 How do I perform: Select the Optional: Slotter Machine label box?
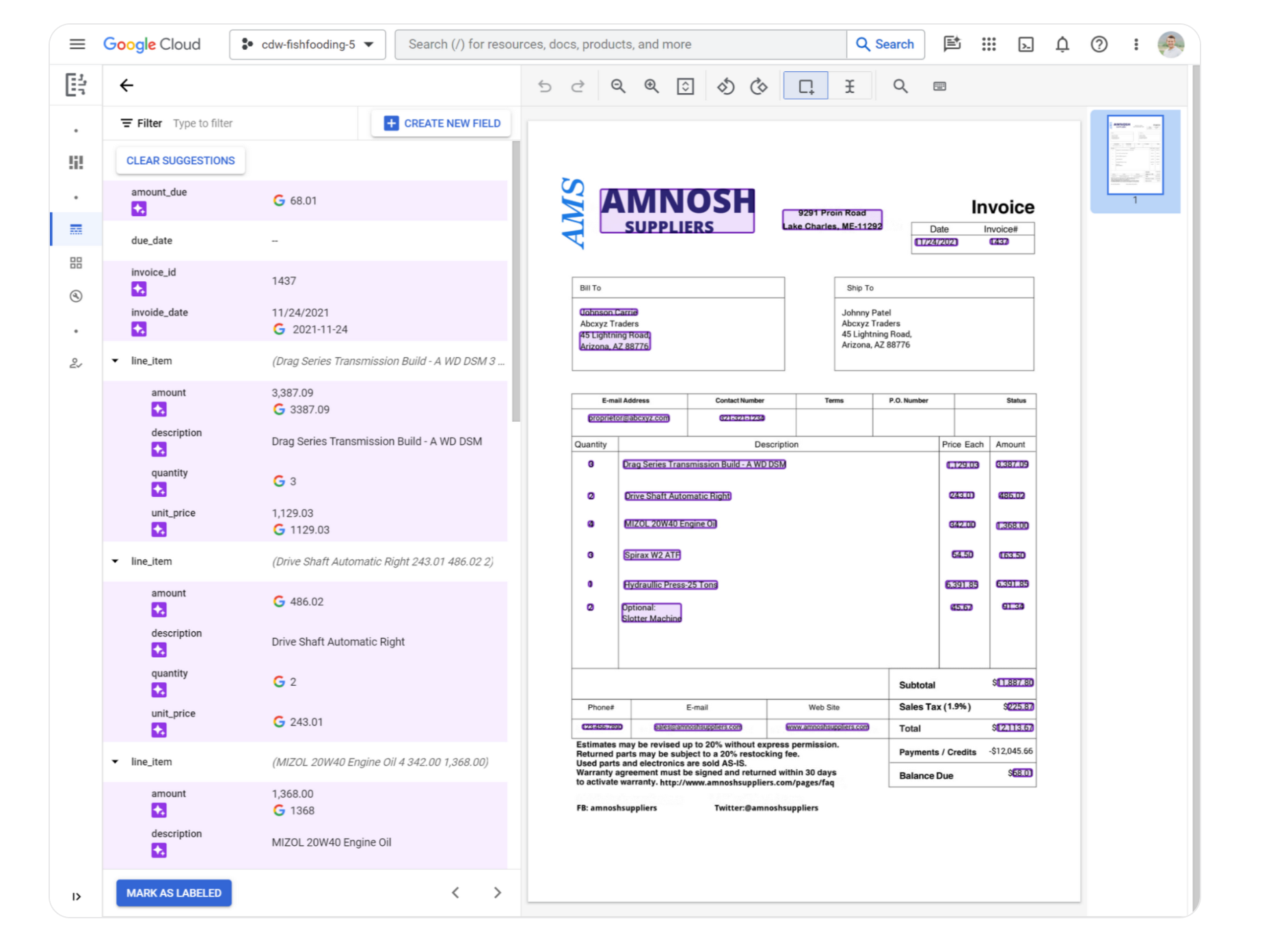pos(652,613)
